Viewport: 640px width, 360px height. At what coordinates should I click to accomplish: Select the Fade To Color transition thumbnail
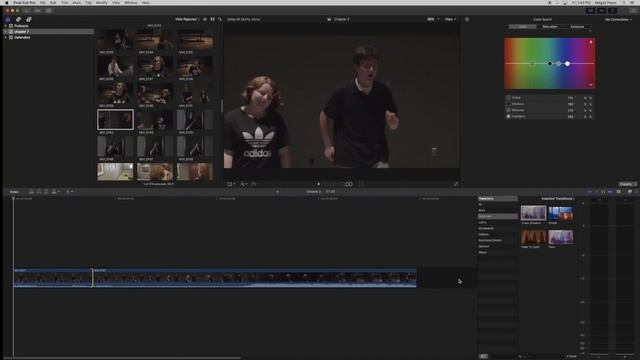533,237
